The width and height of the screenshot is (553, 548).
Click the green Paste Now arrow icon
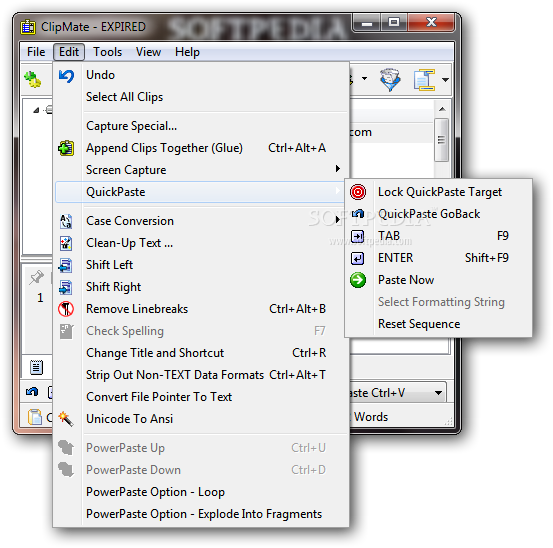pos(358,280)
